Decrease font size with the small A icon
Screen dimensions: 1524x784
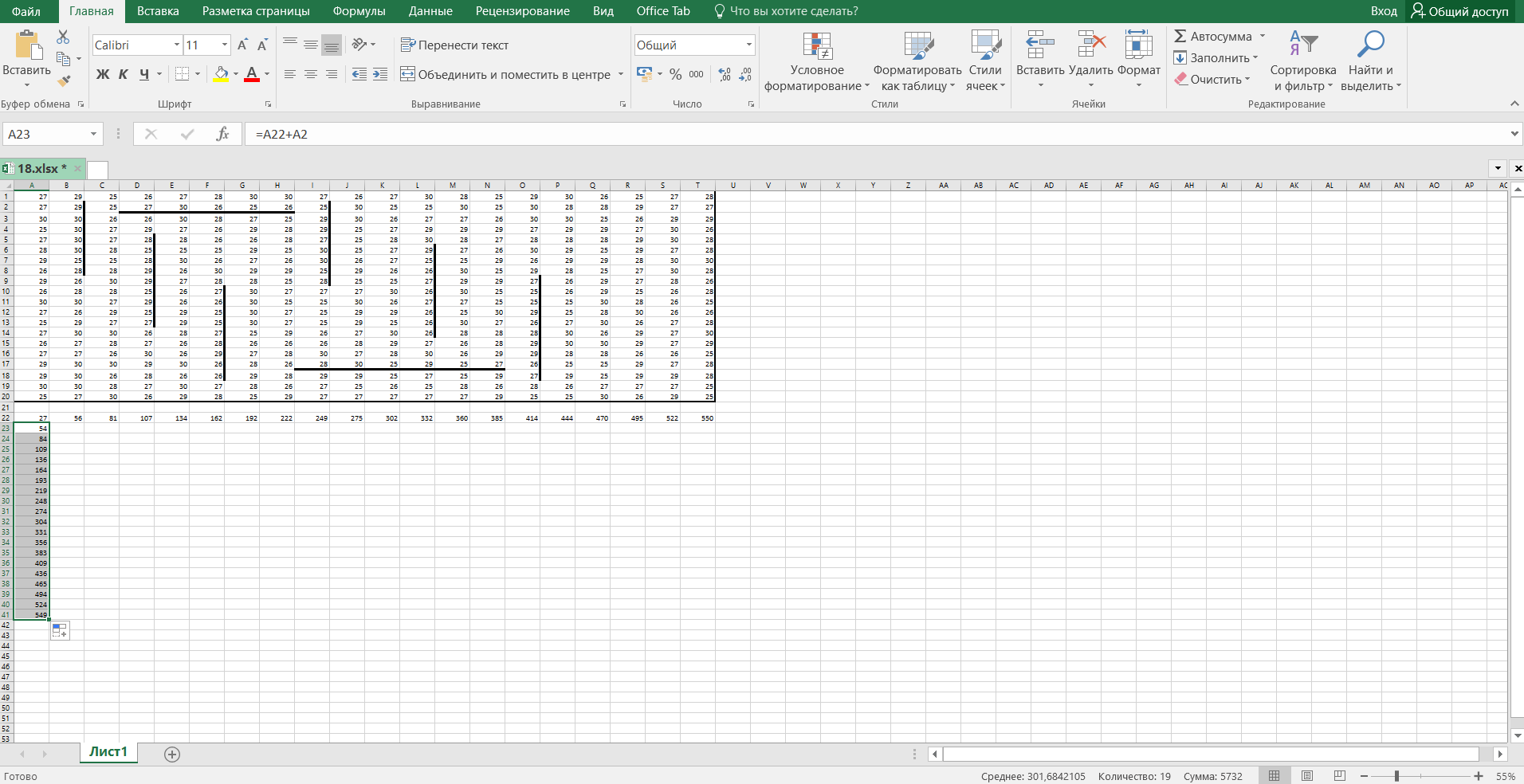point(262,45)
